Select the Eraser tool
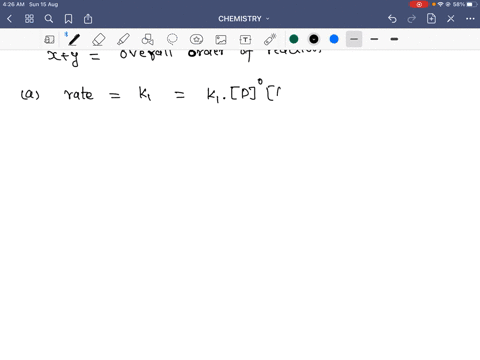The height and width of the screenshot is (360, 480). click(x=99, y=39)
